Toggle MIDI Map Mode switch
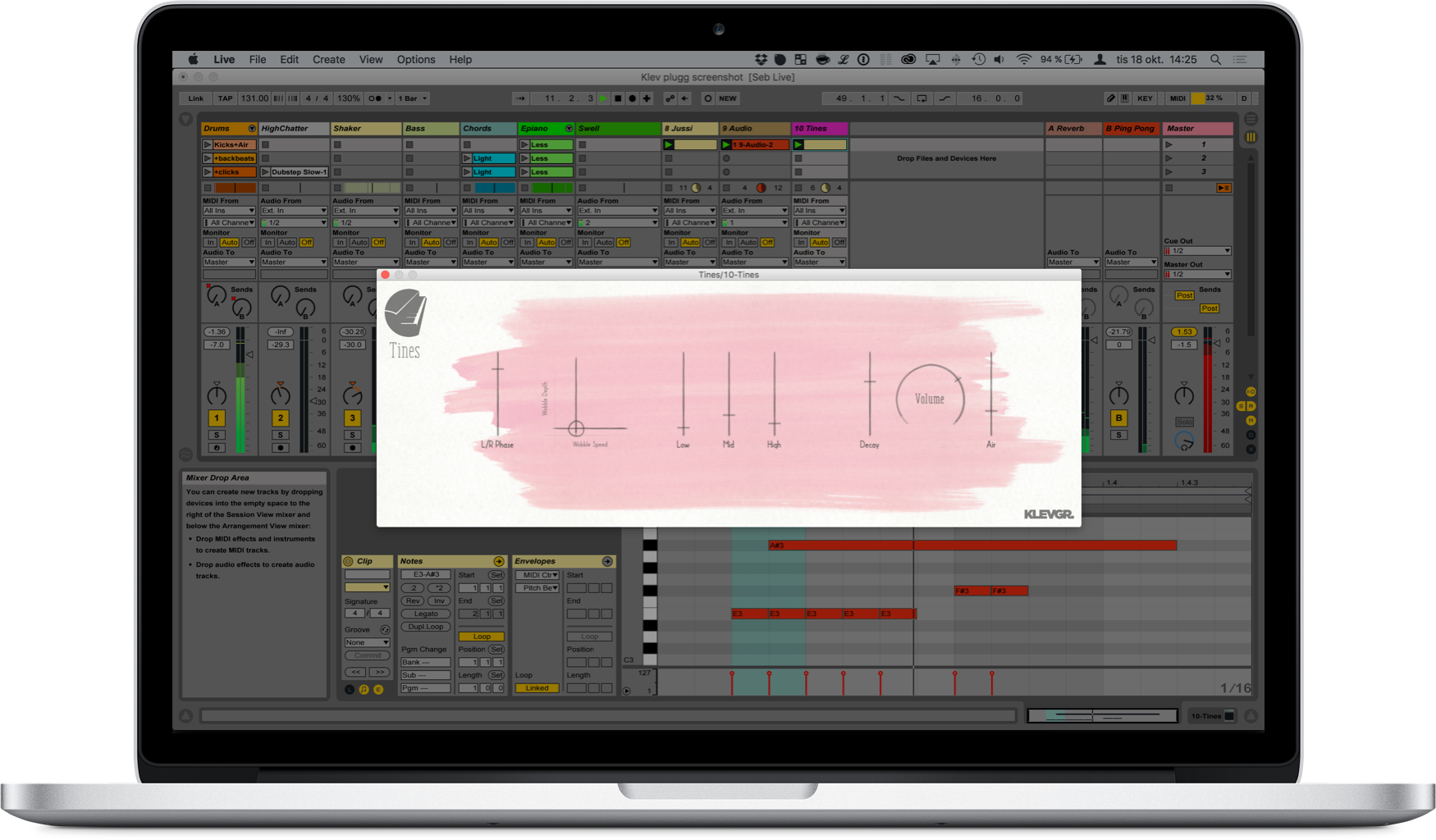The height and width of the screenshot is (840, 1436). pos(1178,98)
